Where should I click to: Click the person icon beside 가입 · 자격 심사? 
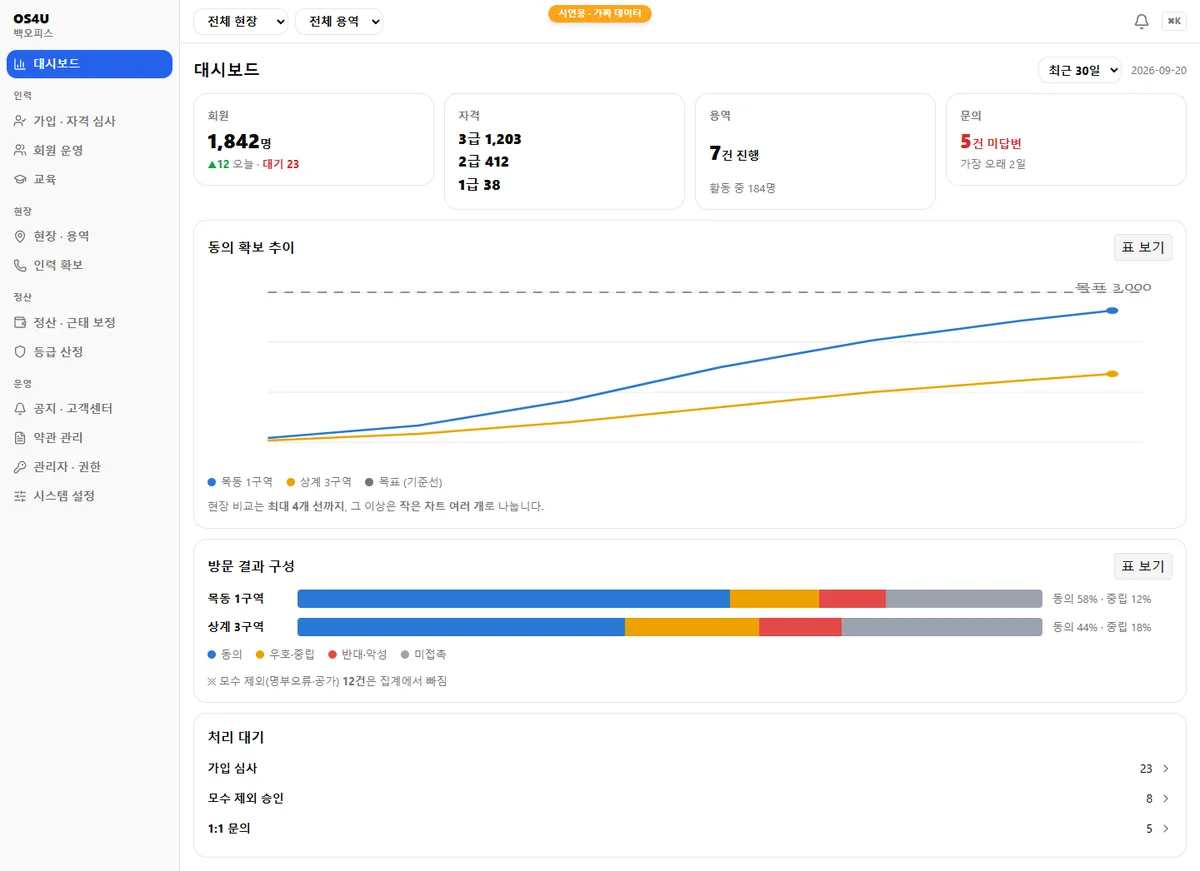(20, 121)
